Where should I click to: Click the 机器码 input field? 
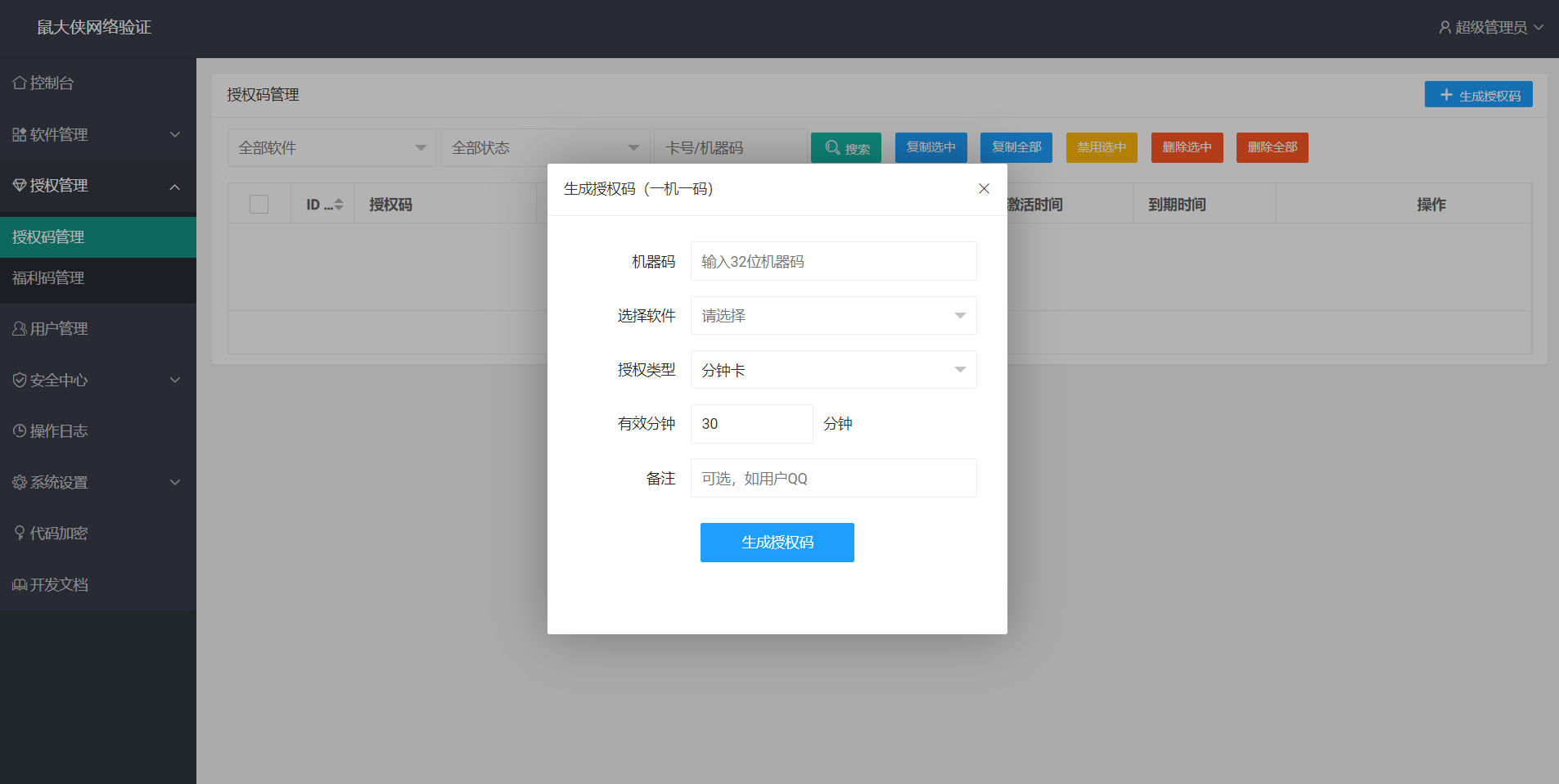833,262
